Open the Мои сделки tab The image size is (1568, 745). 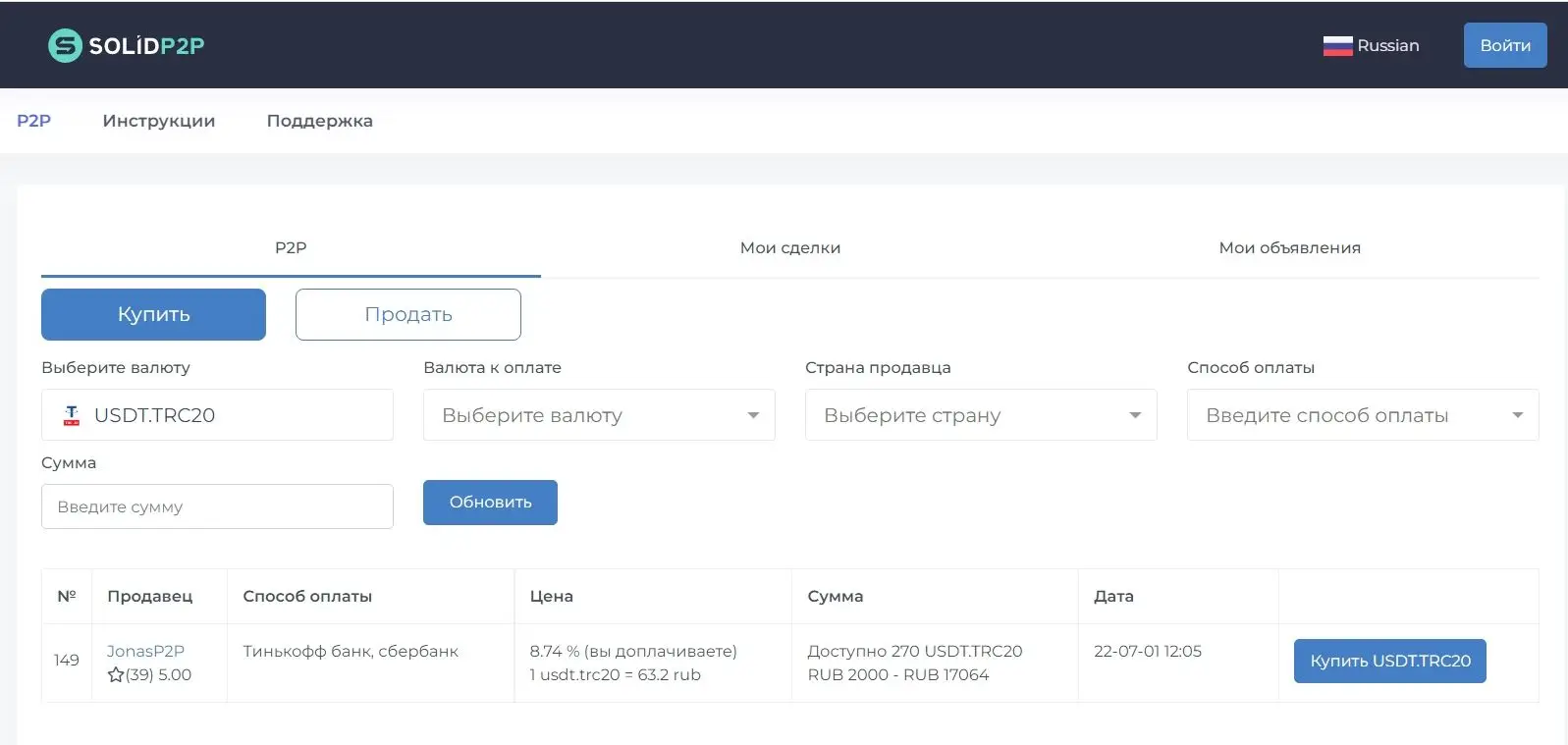tap(790, 247)
